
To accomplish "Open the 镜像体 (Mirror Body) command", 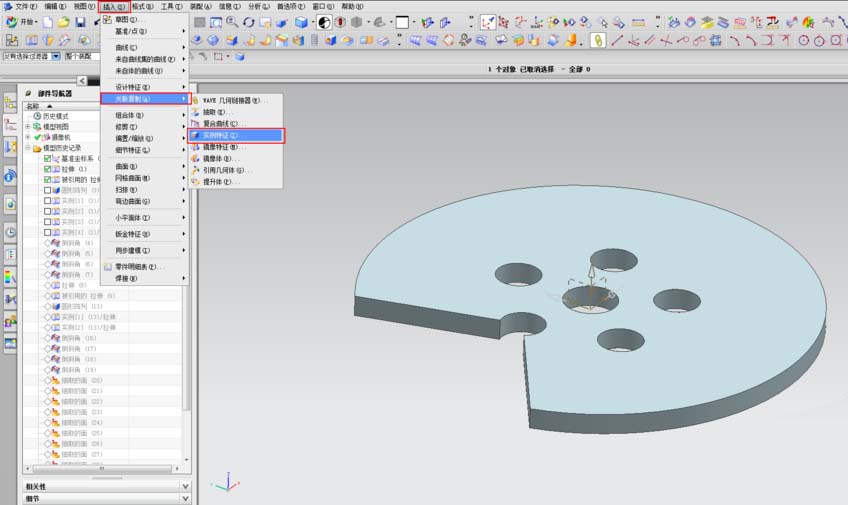I will [x=215, y=158].
